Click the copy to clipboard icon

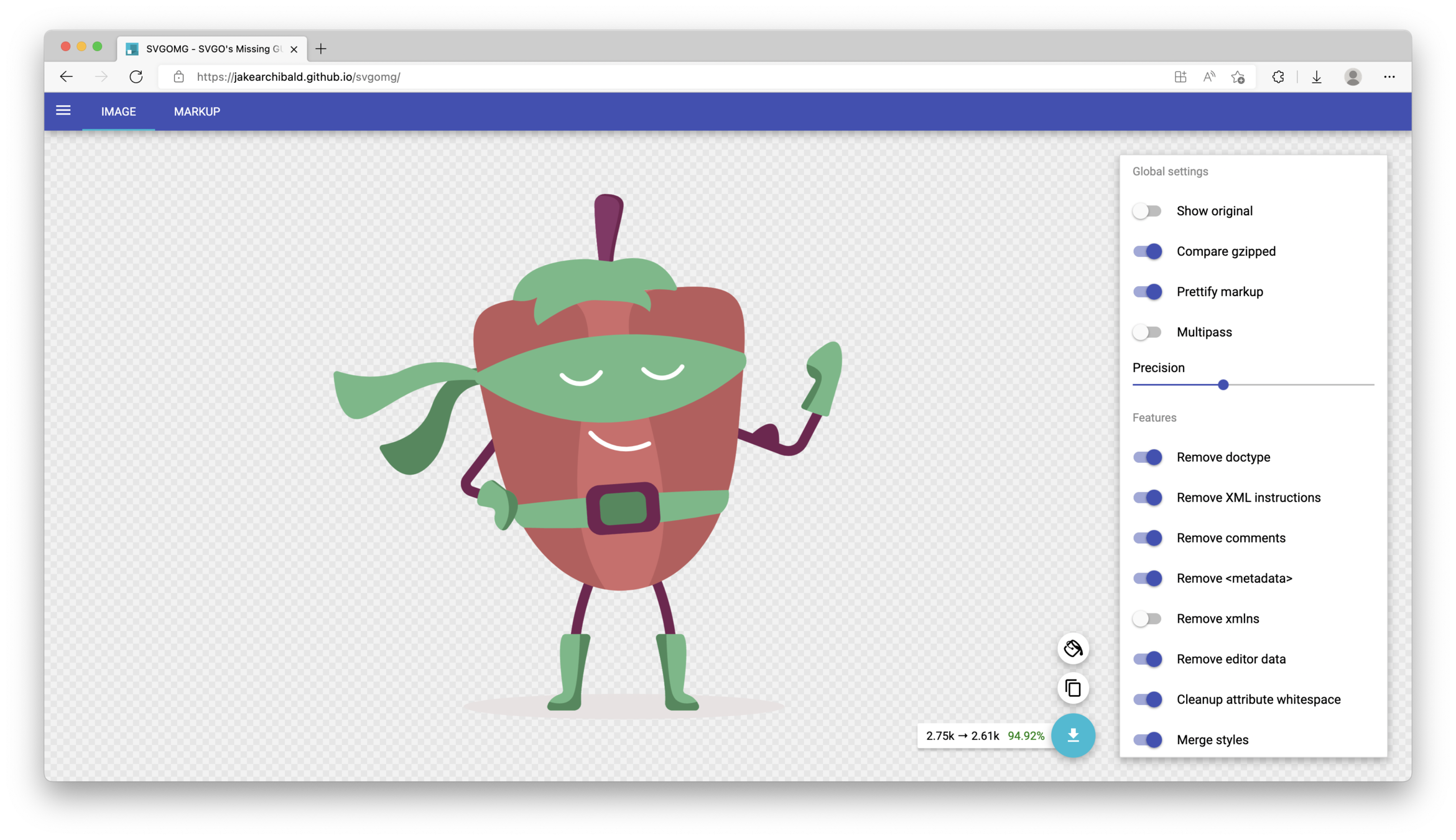coord(1073,688)
